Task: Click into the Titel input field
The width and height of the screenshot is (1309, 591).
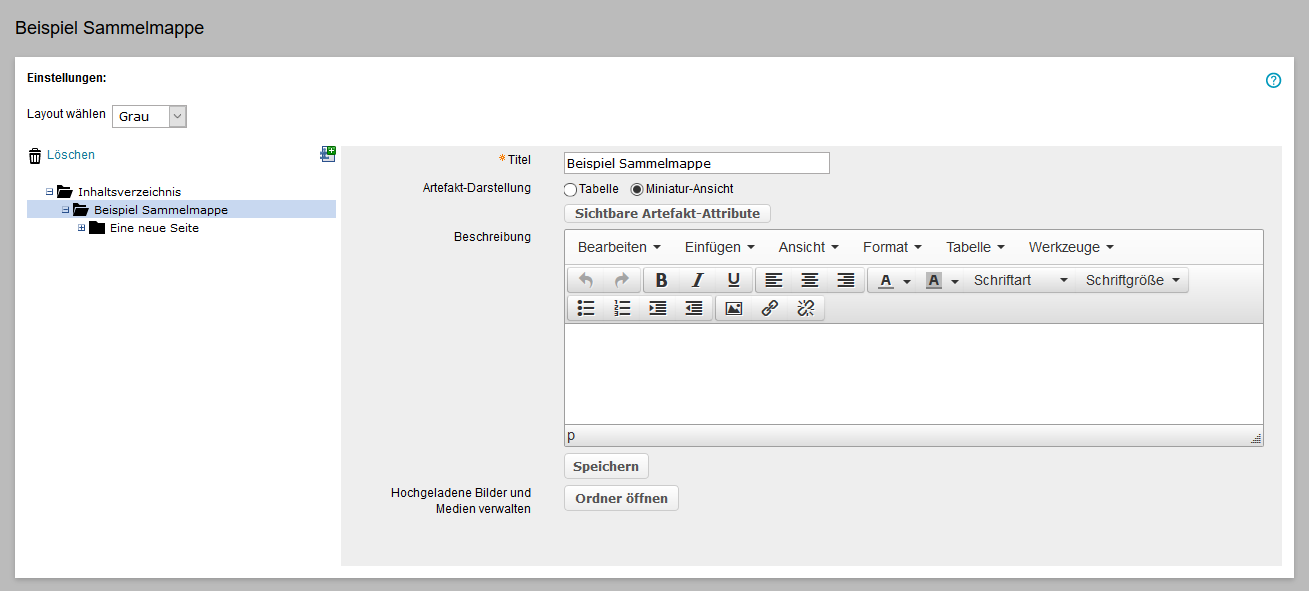Action: point(696,163)
